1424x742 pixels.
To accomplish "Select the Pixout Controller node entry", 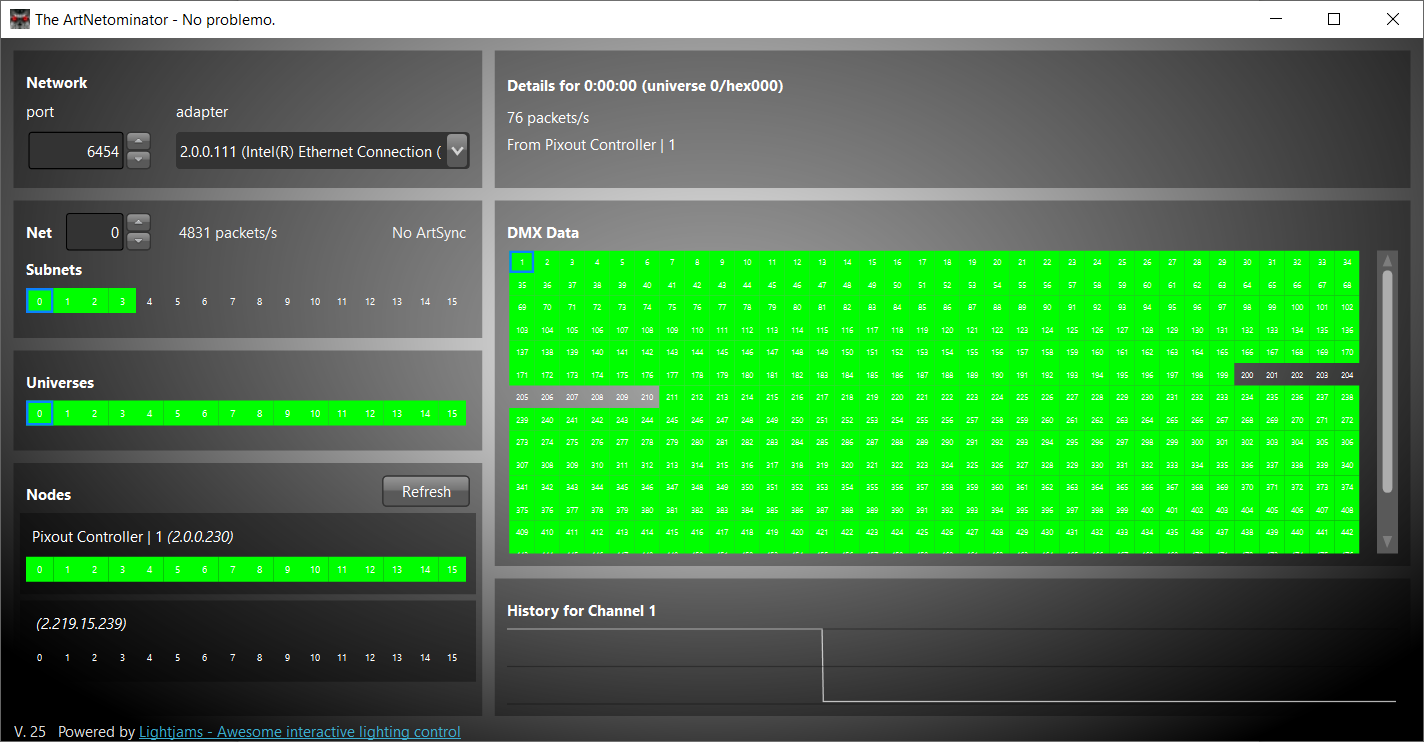I will point(132,537).
